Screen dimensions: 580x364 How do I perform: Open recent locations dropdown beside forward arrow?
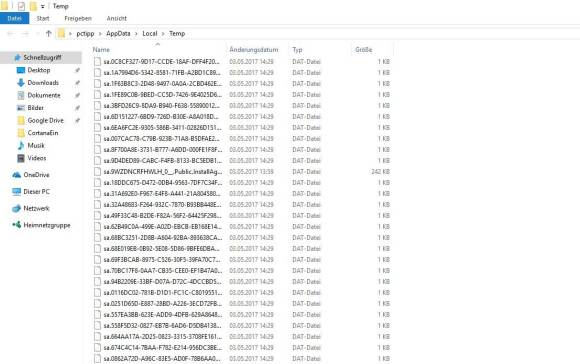click(x=37, y=34)
